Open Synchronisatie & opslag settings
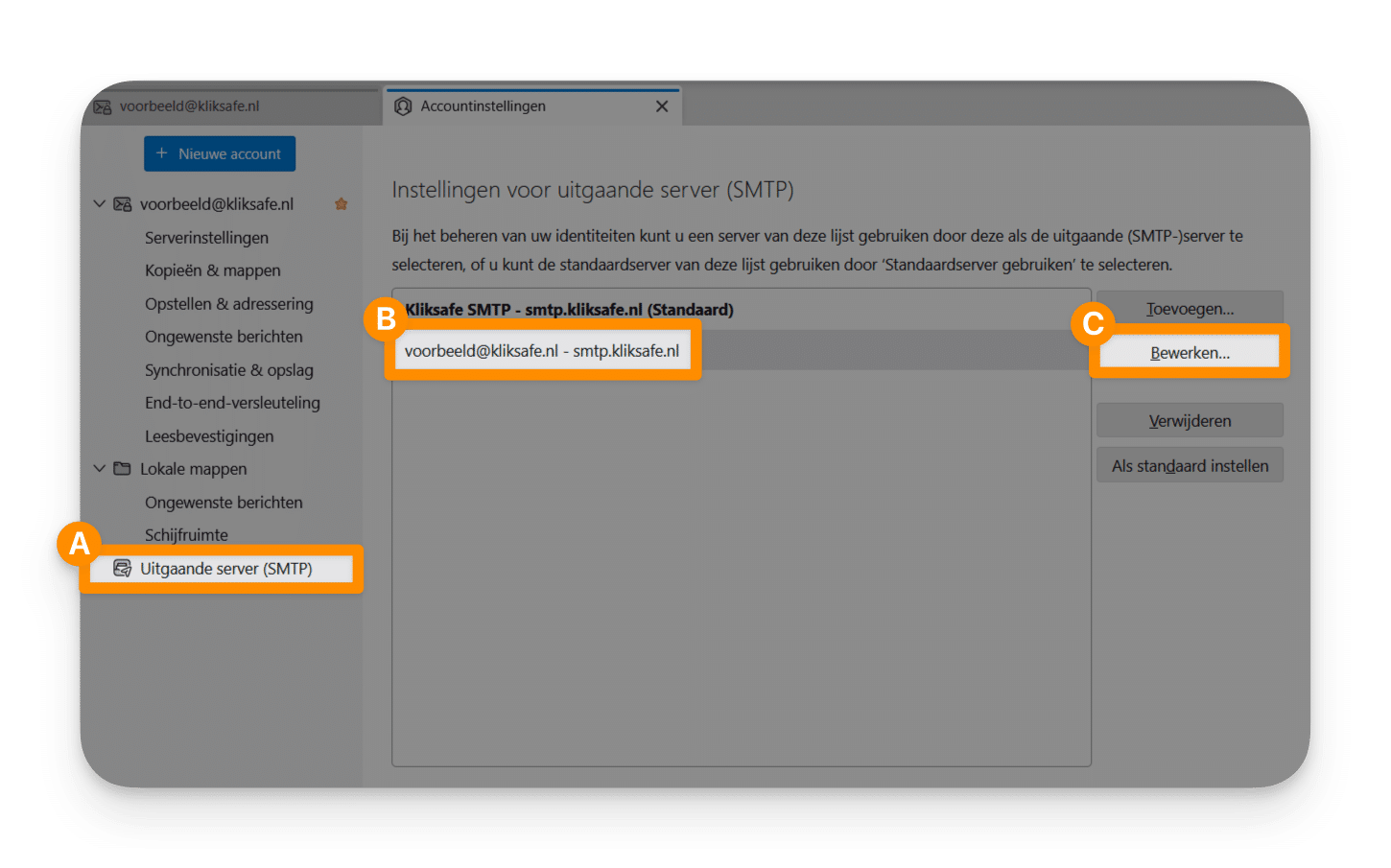Screen dimensions: 1391x868 [229, 370]
